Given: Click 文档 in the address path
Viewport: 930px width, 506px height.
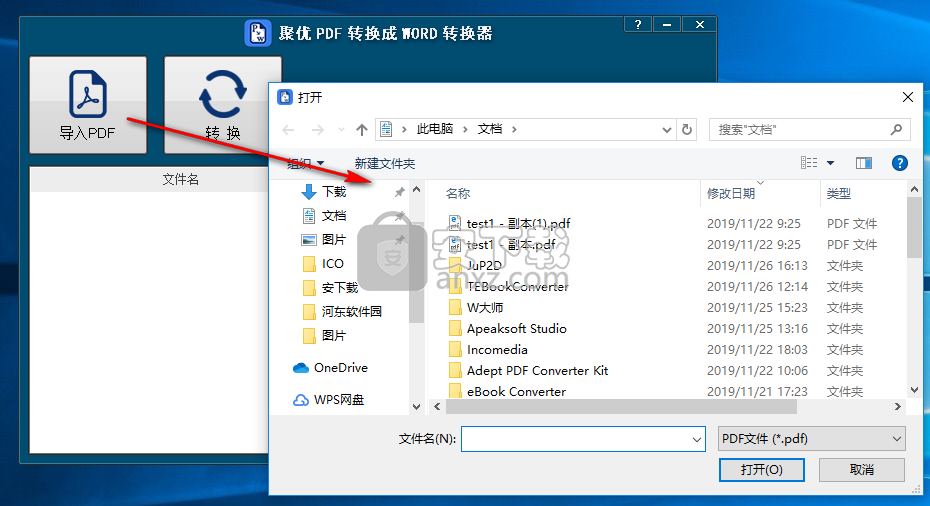Looking at the screenshot, I should coord(490,129).
